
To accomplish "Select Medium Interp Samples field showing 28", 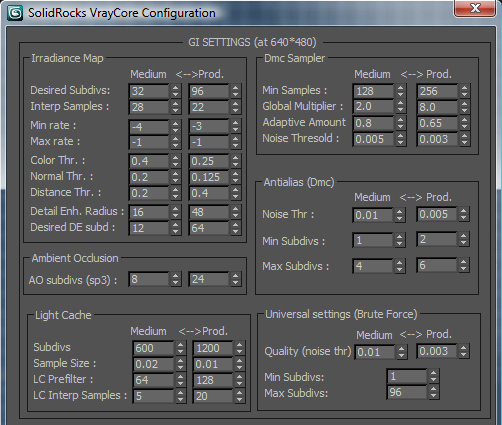I will 149,107.
